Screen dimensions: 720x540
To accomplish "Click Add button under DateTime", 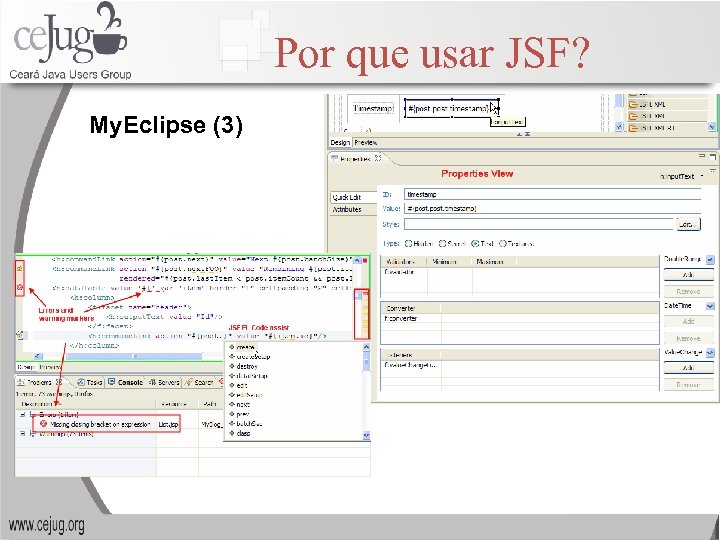I will [x=688, y=321].
